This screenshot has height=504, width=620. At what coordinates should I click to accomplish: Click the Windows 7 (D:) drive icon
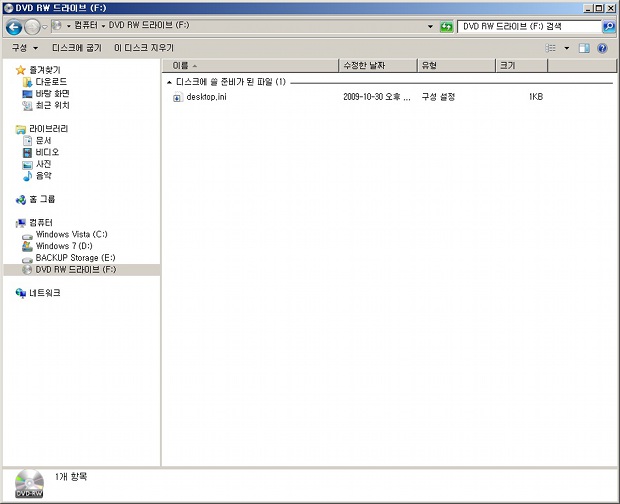27,246
